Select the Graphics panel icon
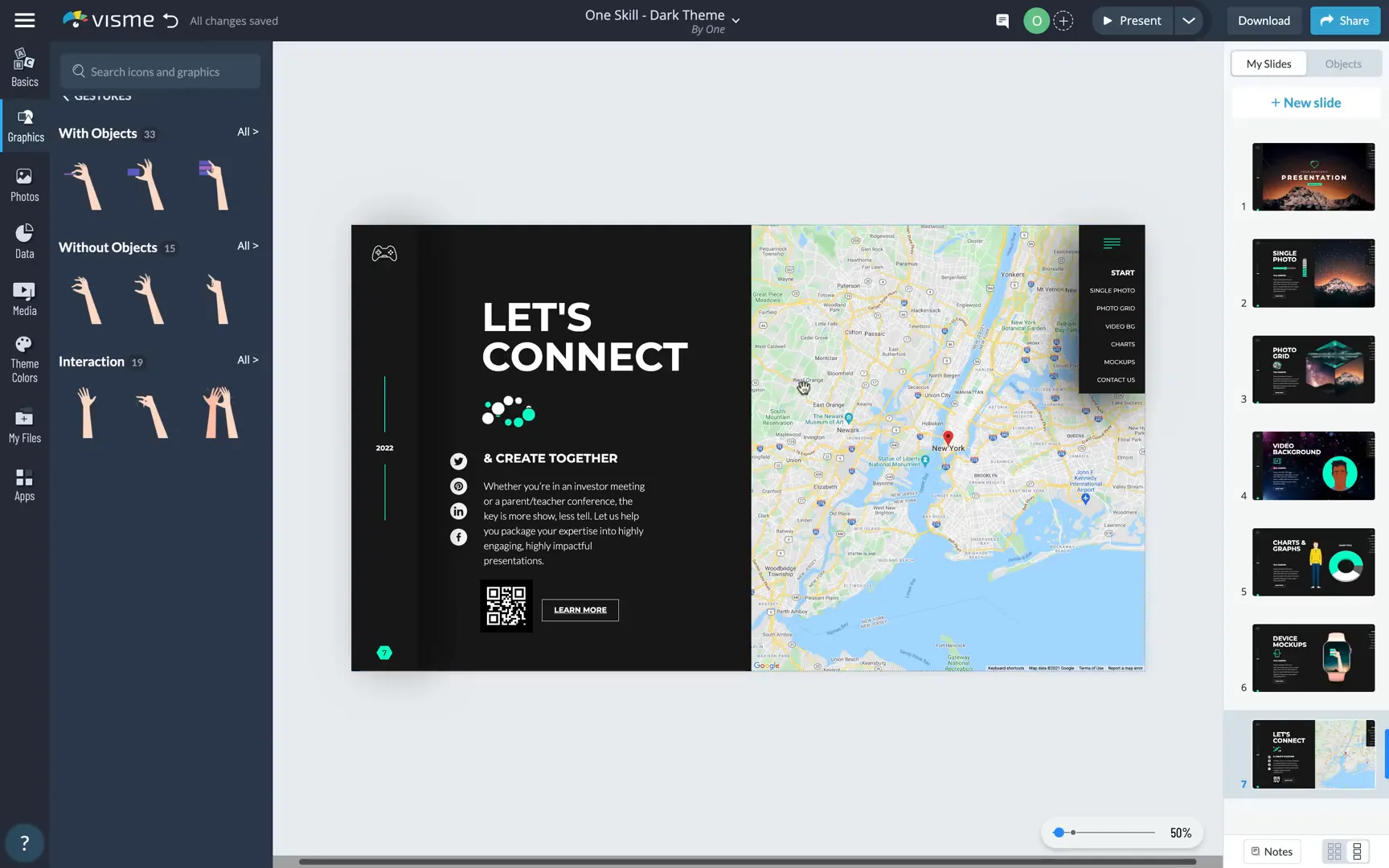The width and height of the screenshot is (1389, 868). [24, 125]
